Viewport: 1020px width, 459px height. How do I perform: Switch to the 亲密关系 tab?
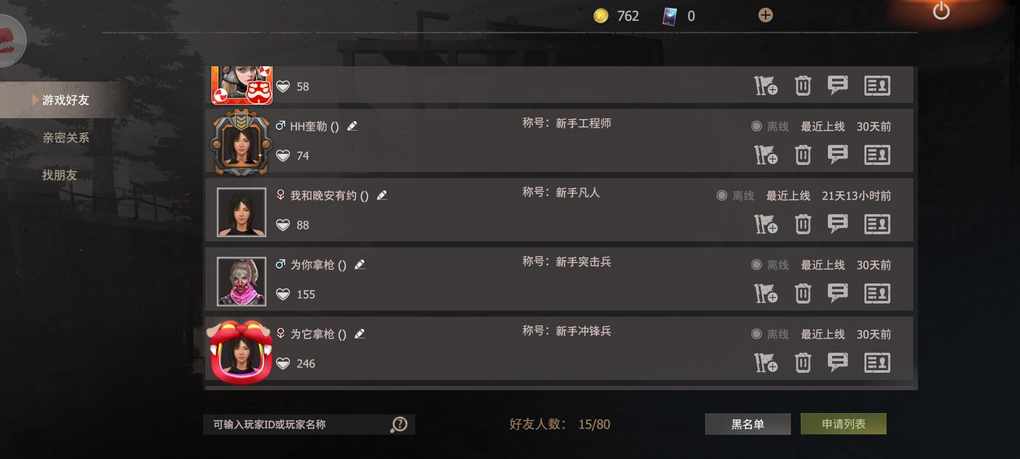(65, 138)
